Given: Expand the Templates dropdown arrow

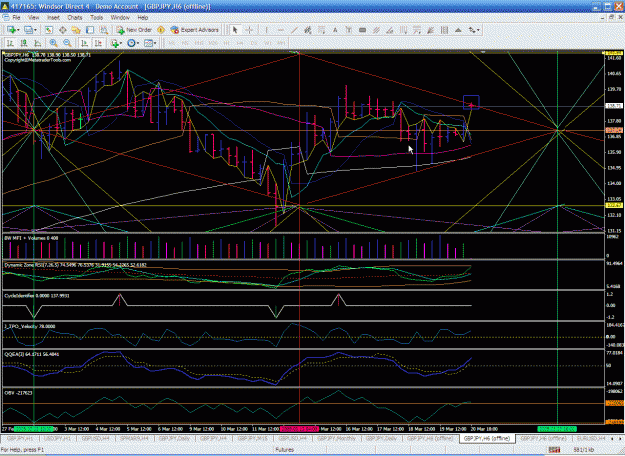Looking at the screenshot, I should click(x=155, y=43).
